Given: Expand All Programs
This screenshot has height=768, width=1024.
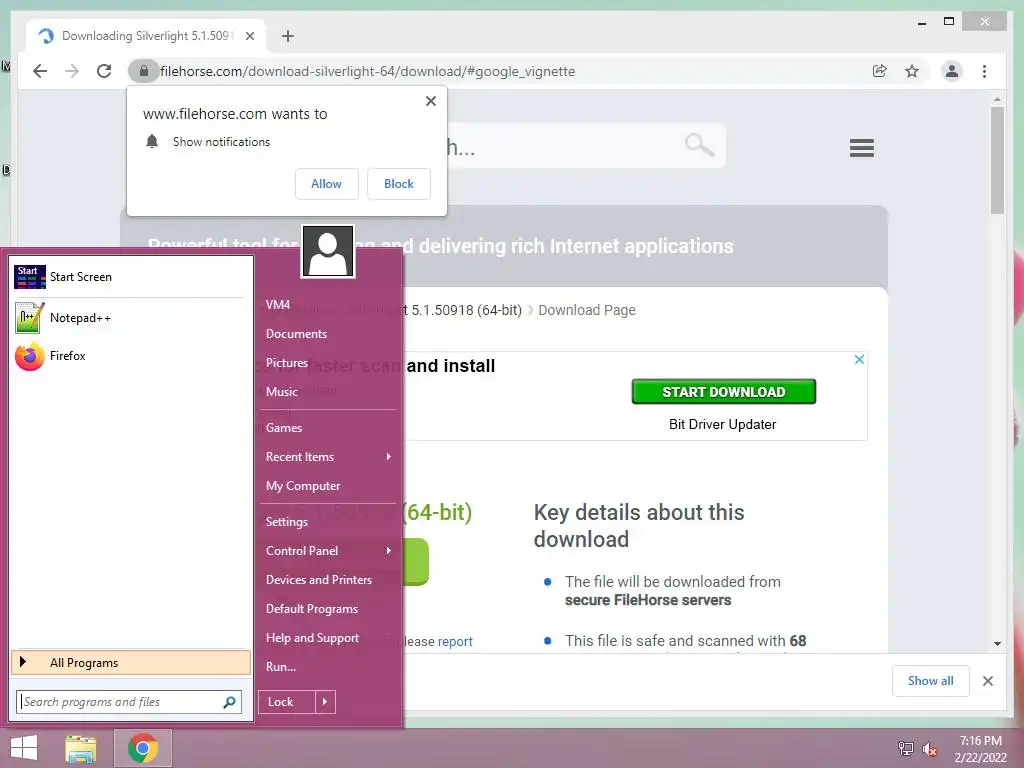Looking at the screenshot, I should point(131,662).
